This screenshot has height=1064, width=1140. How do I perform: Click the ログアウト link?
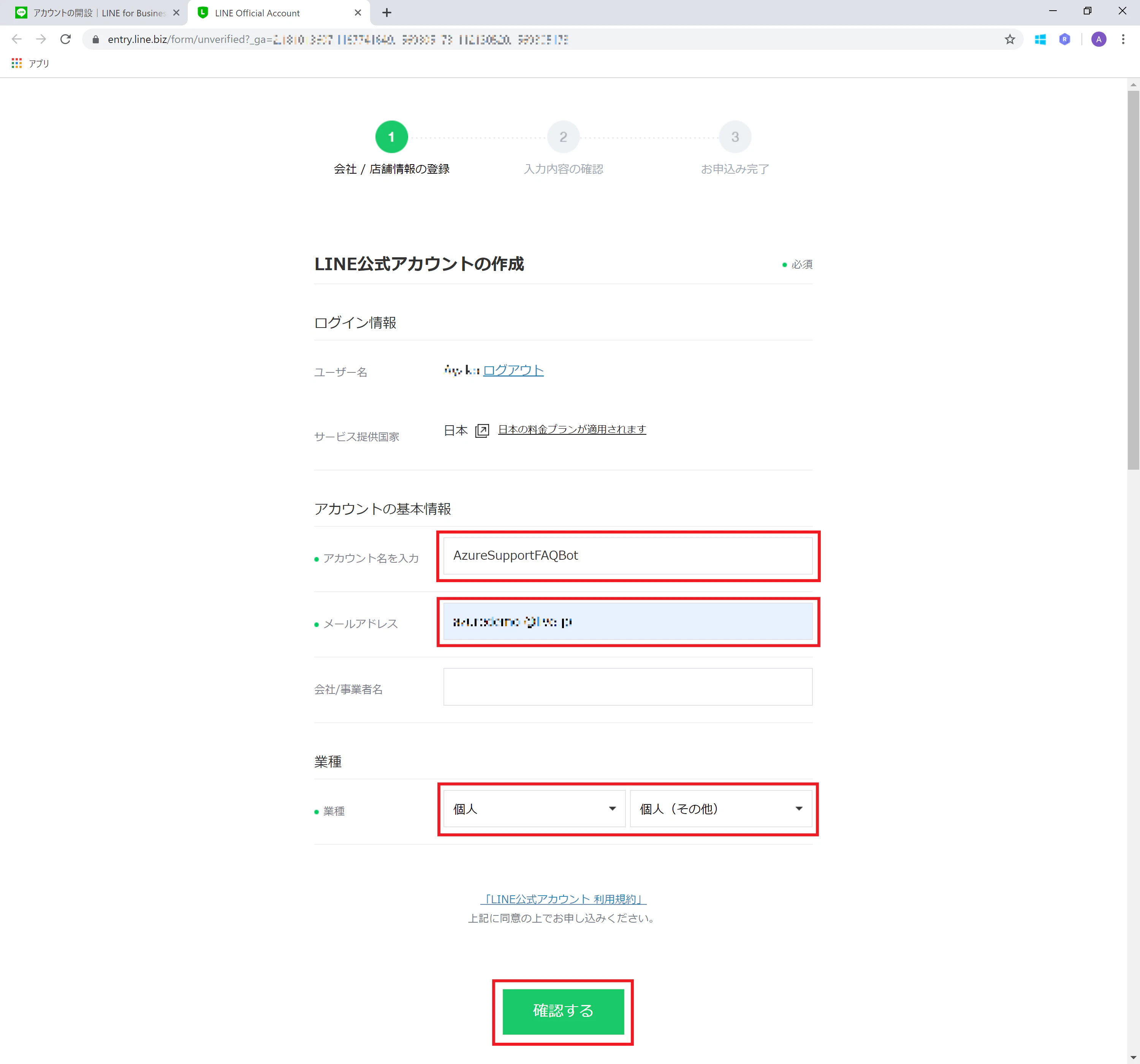513,370
